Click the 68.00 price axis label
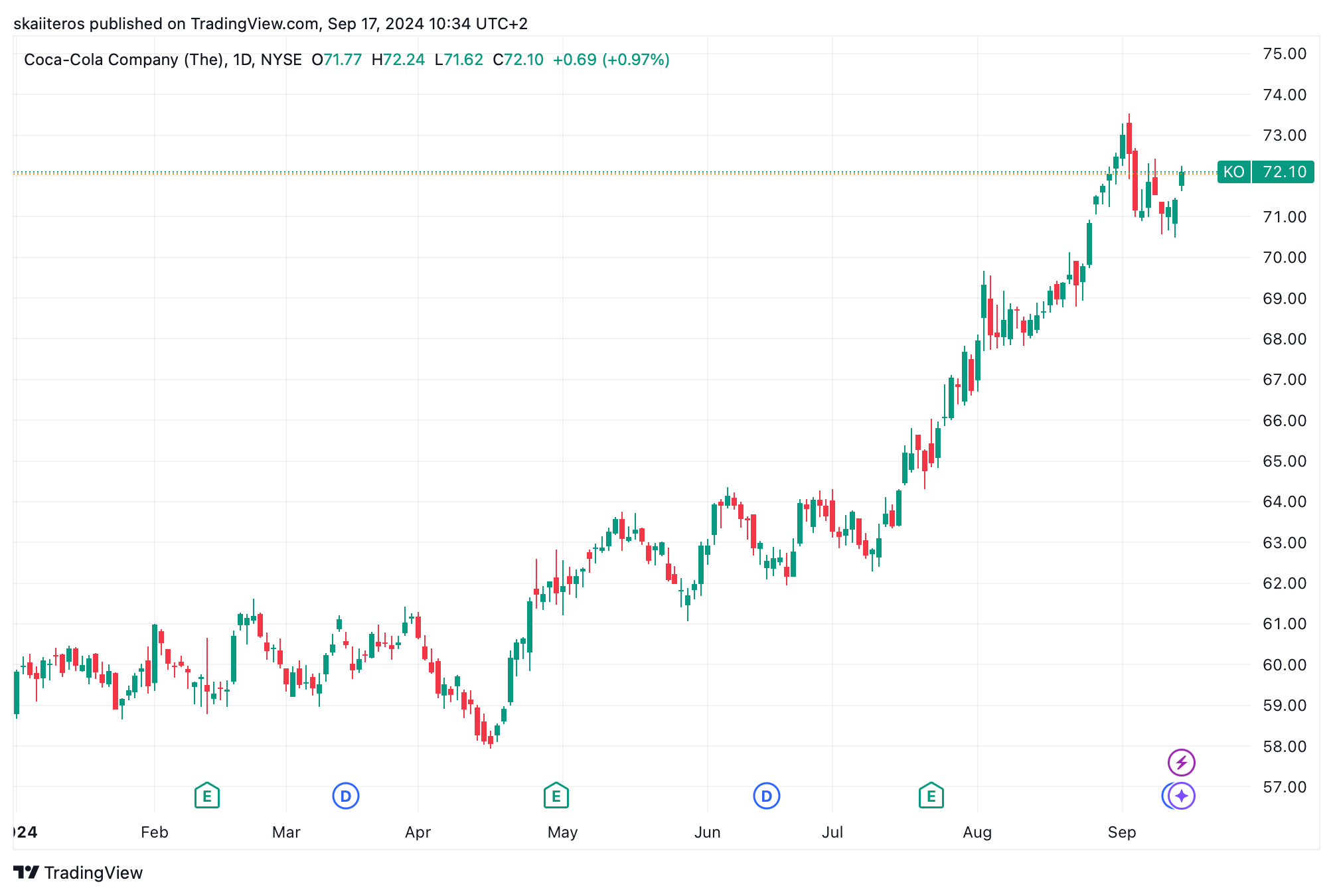Image resolution: width=1333 pixels, height=896 pixels. 1285,339
